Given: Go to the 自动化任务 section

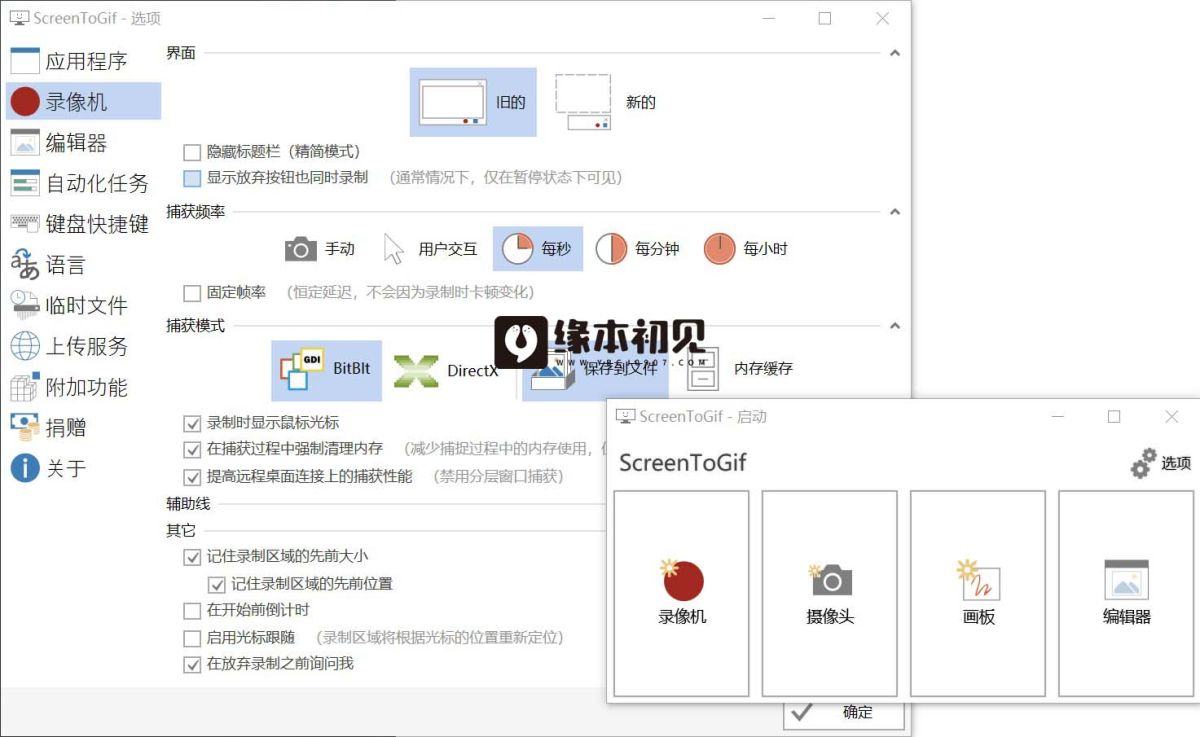Looking at the screenshot, I should pyautogui.click(x=83, y=183).
